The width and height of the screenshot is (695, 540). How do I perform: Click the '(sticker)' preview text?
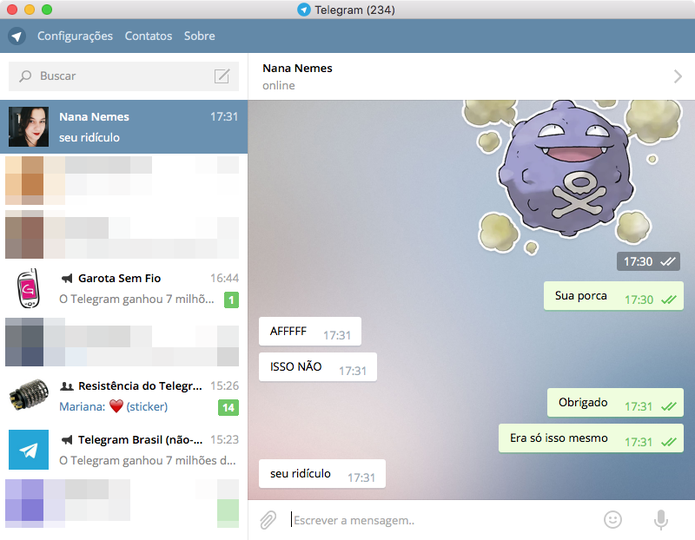click(x=147, y=407)
